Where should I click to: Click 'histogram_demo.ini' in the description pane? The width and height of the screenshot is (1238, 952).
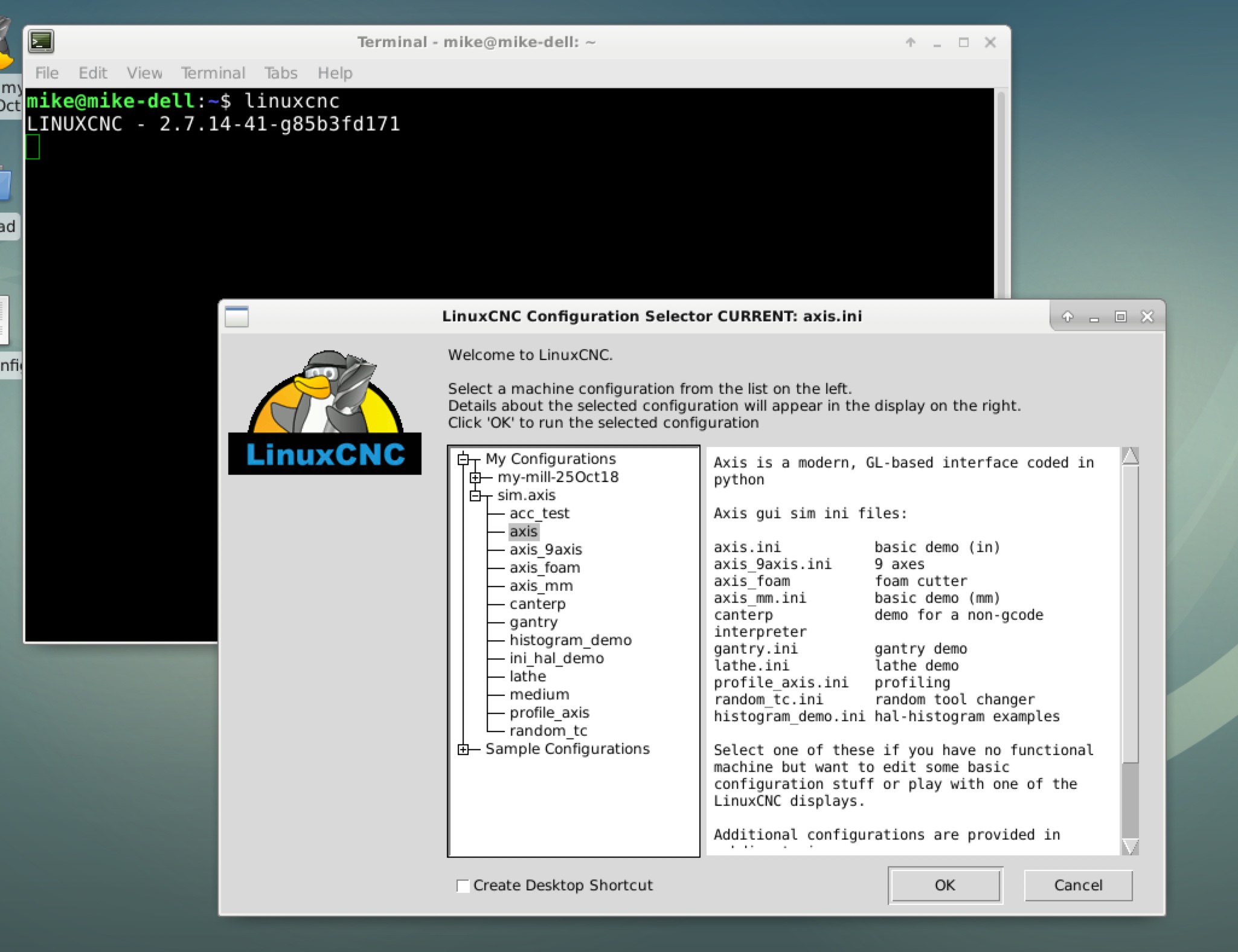pyautogui.click(x=789, y=716)
